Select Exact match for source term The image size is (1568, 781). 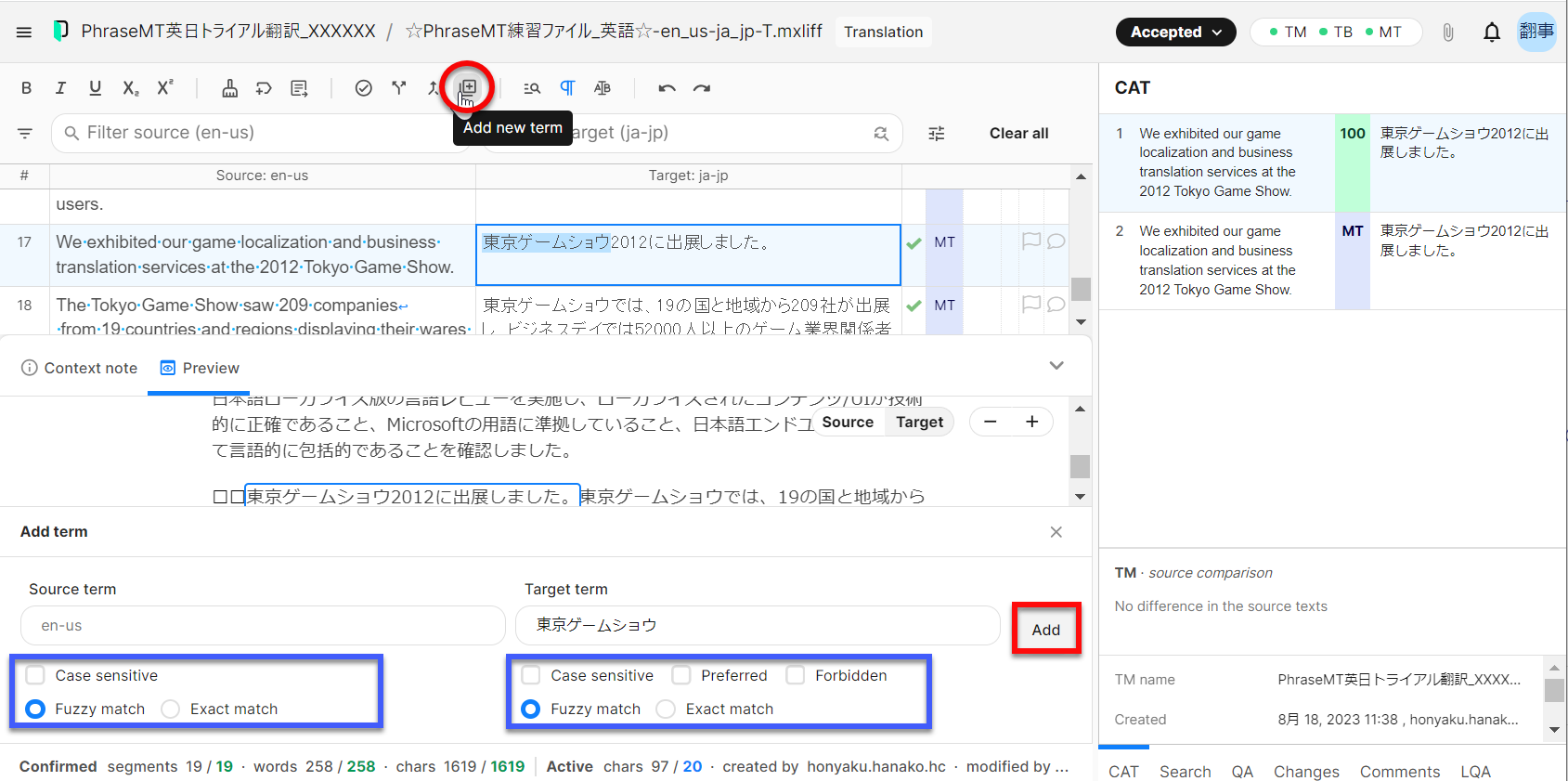coord(171,709)
